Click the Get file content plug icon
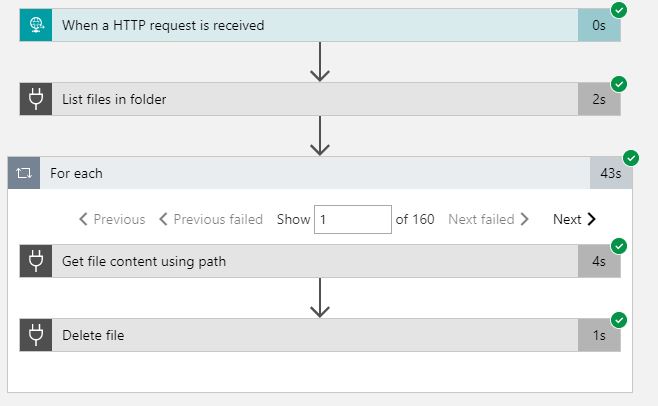Image resolution: width=658 pixels, height=406 pixels. (36, 261)
